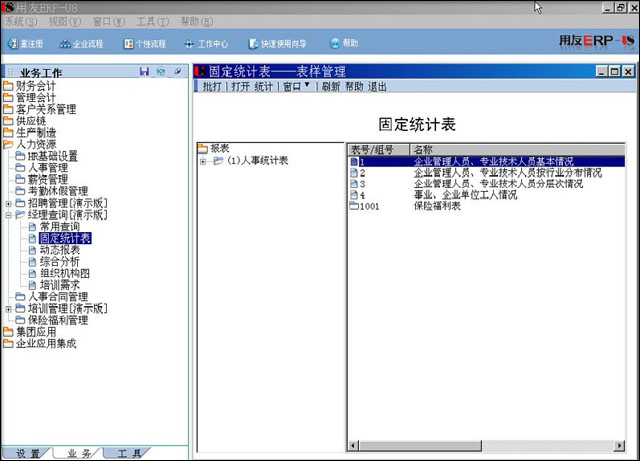Open the 个性流程 personal flow icon
Screen dimensions: 640x461
(129, 43)
